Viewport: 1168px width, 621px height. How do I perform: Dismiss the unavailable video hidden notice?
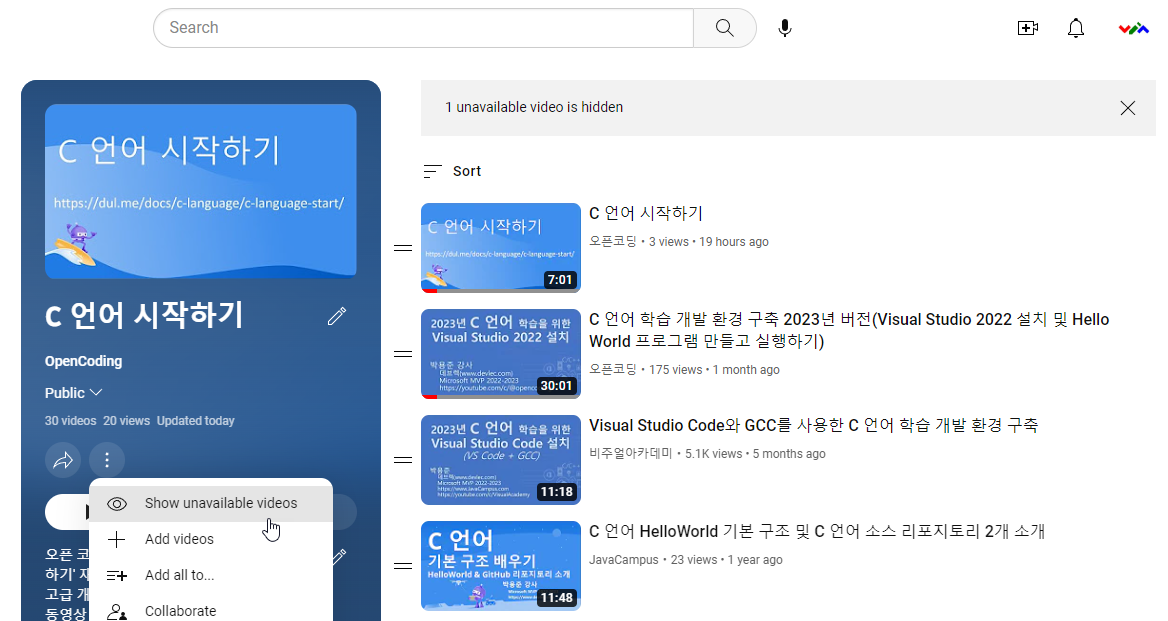(1127, 108)
